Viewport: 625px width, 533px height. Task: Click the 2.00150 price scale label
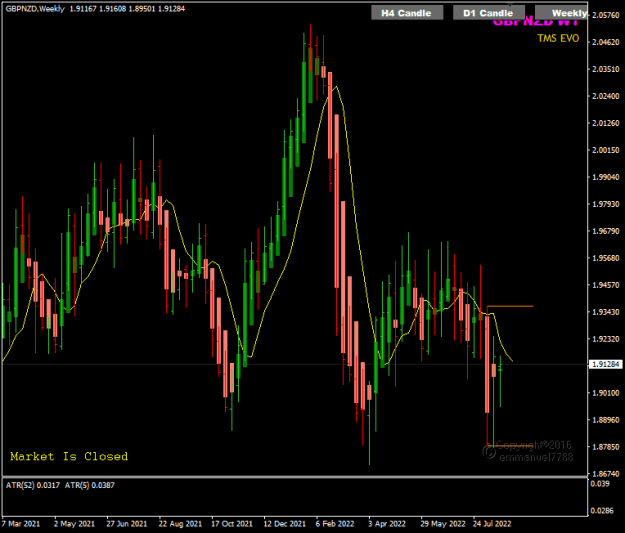(606, 150)
